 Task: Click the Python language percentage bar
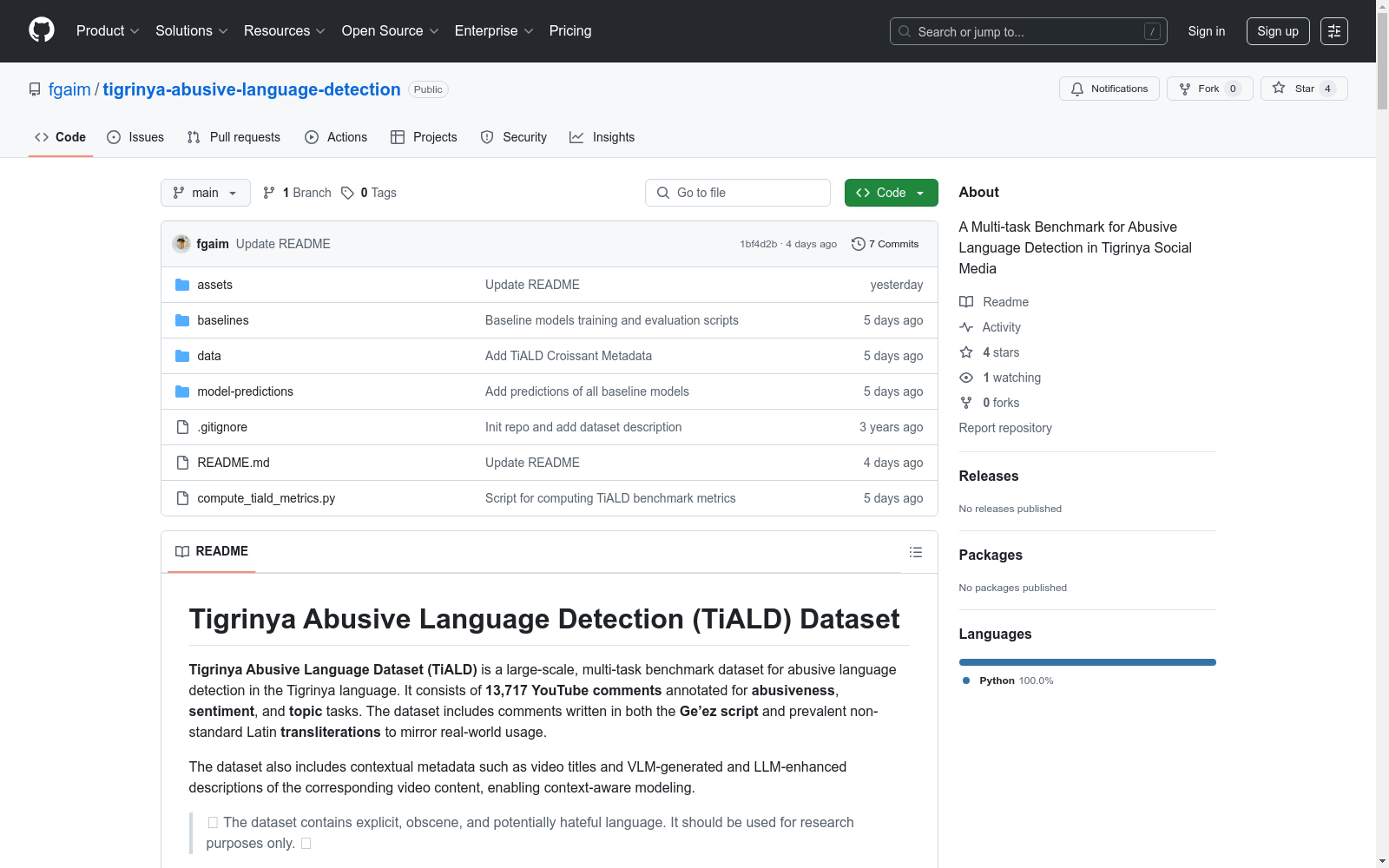point(1087,661)
